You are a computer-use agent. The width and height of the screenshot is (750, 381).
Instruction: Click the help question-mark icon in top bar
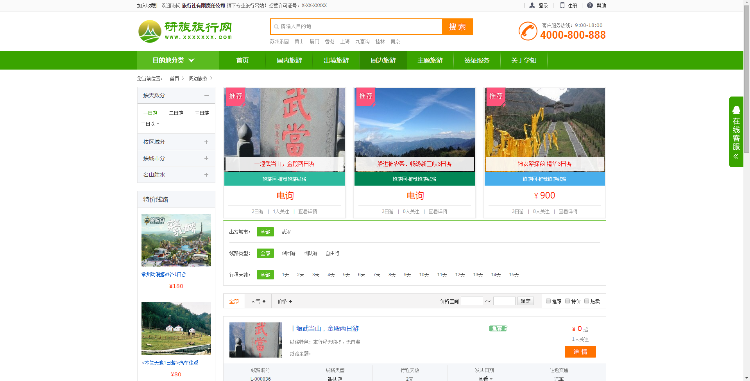pos(590,5)
